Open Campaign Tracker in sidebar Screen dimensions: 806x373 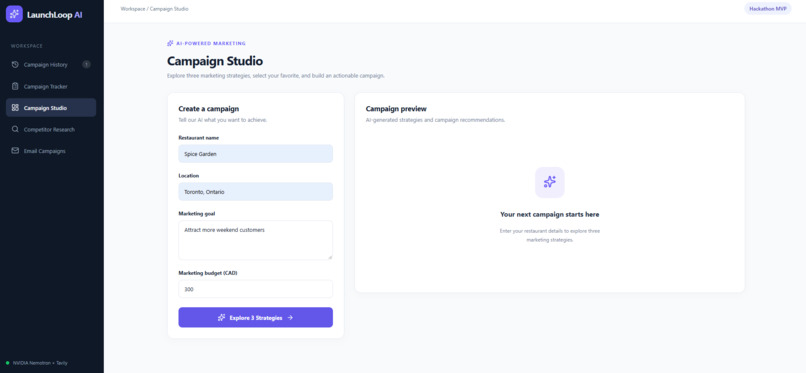(x=51, y=86)
